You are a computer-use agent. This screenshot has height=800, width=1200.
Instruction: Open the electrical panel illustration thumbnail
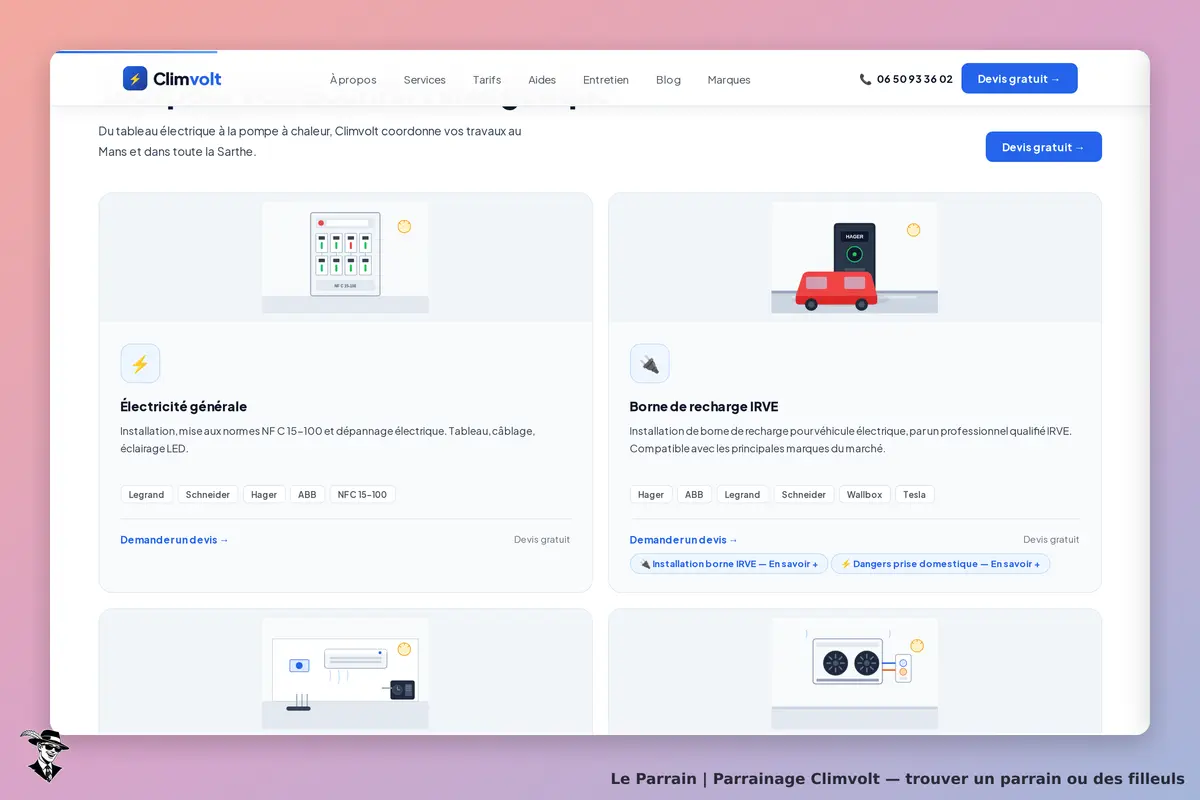click(345, 257)
